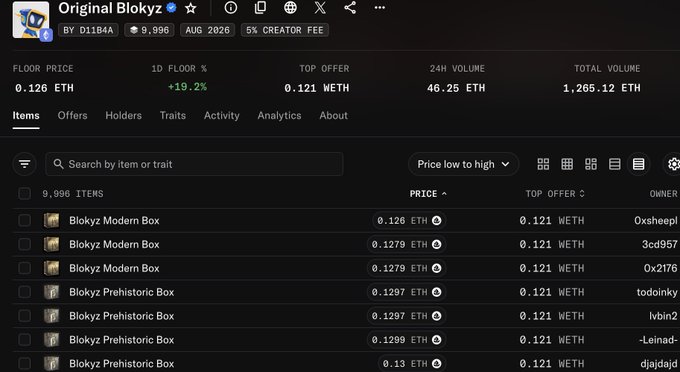Click the Original Blokyz collection title

pyautogui.click(x=110, y=8)
